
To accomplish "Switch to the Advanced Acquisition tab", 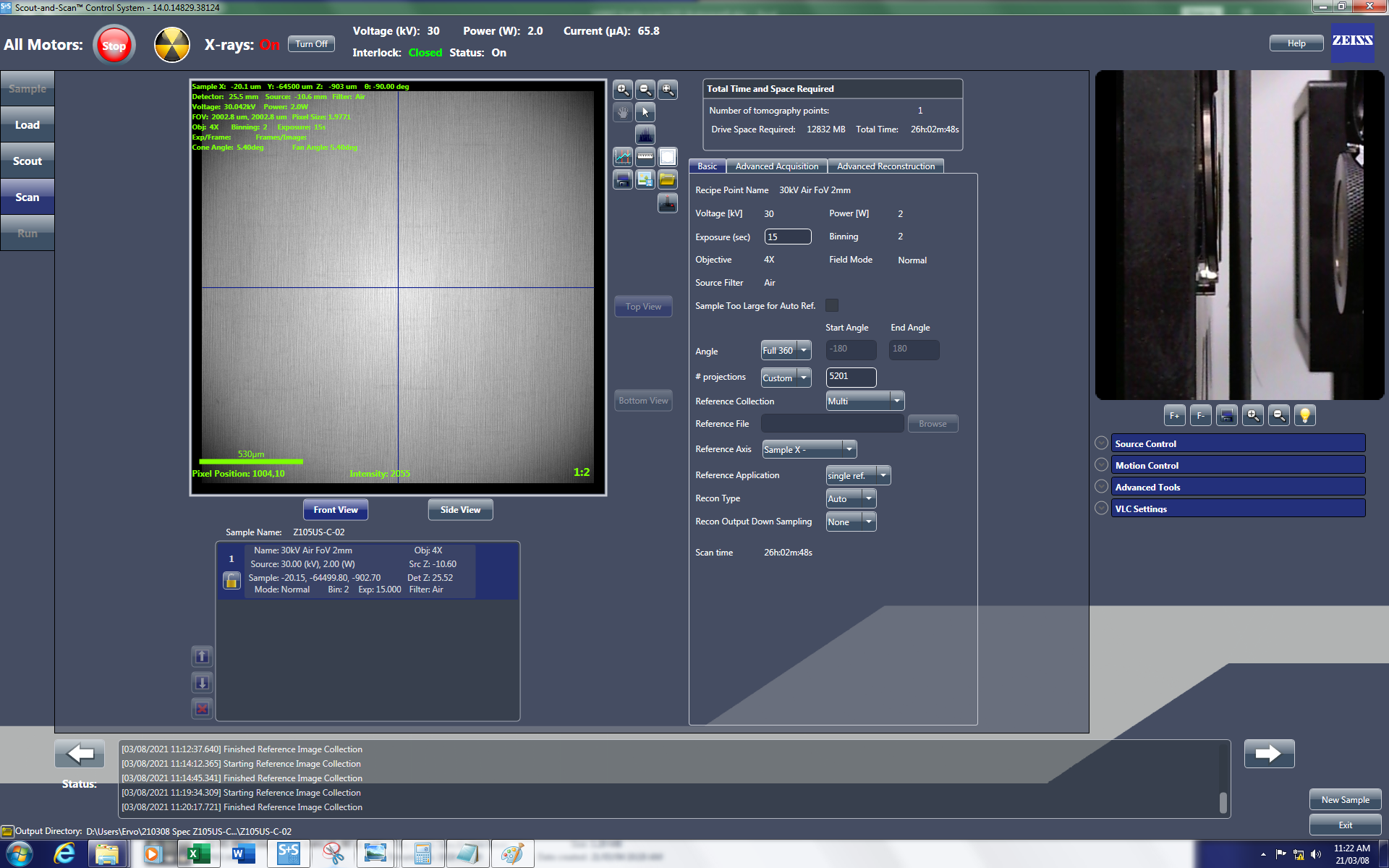I will coord(776,166).
